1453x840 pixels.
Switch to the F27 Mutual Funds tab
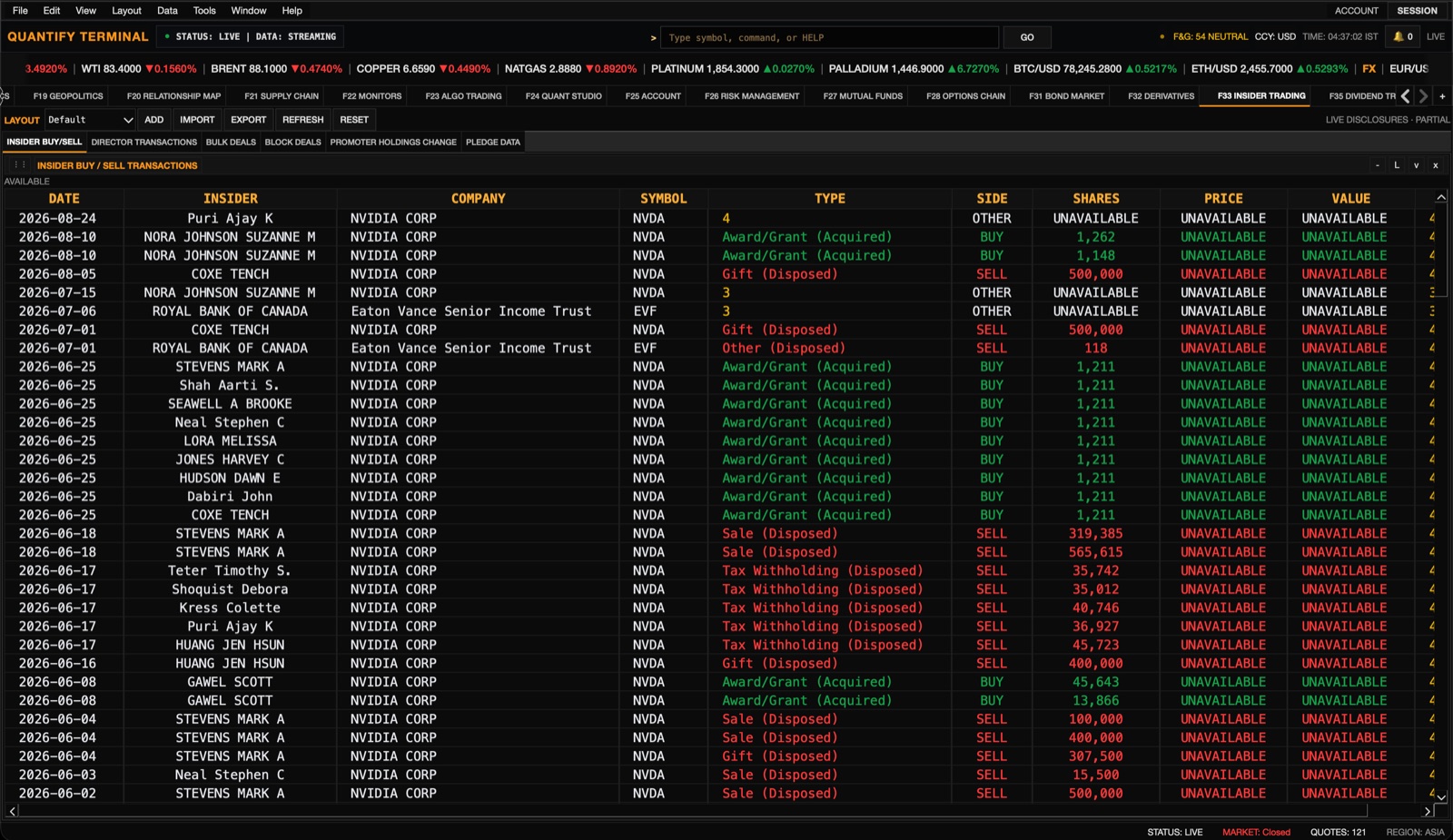863,96
